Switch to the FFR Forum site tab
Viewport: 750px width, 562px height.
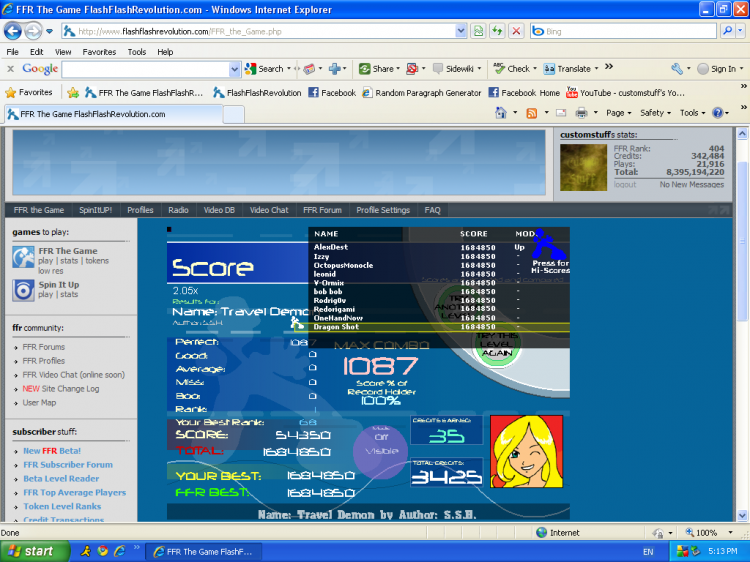point(322,210)
